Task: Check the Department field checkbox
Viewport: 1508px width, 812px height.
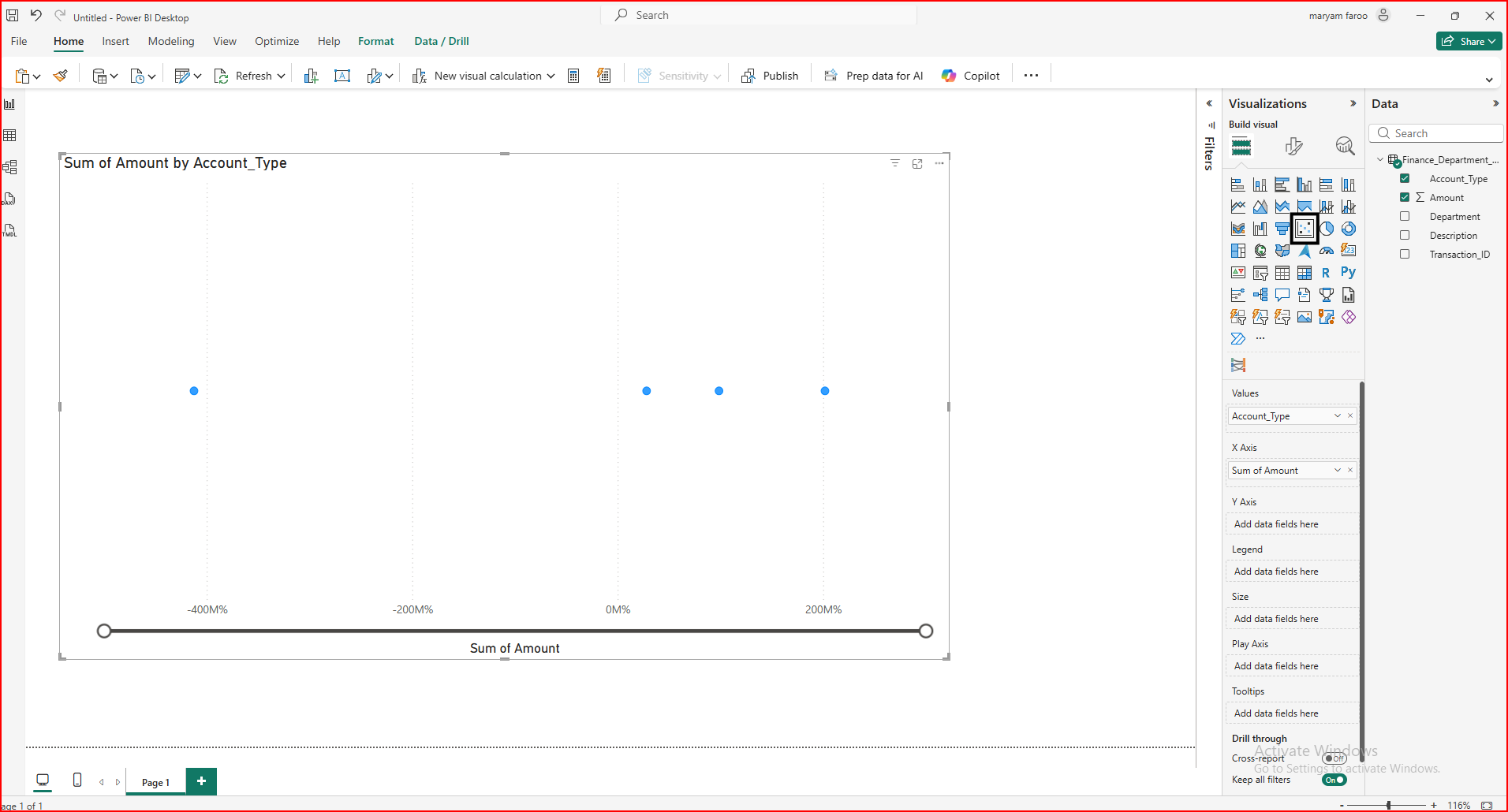Action: [x=1405, y=217]
